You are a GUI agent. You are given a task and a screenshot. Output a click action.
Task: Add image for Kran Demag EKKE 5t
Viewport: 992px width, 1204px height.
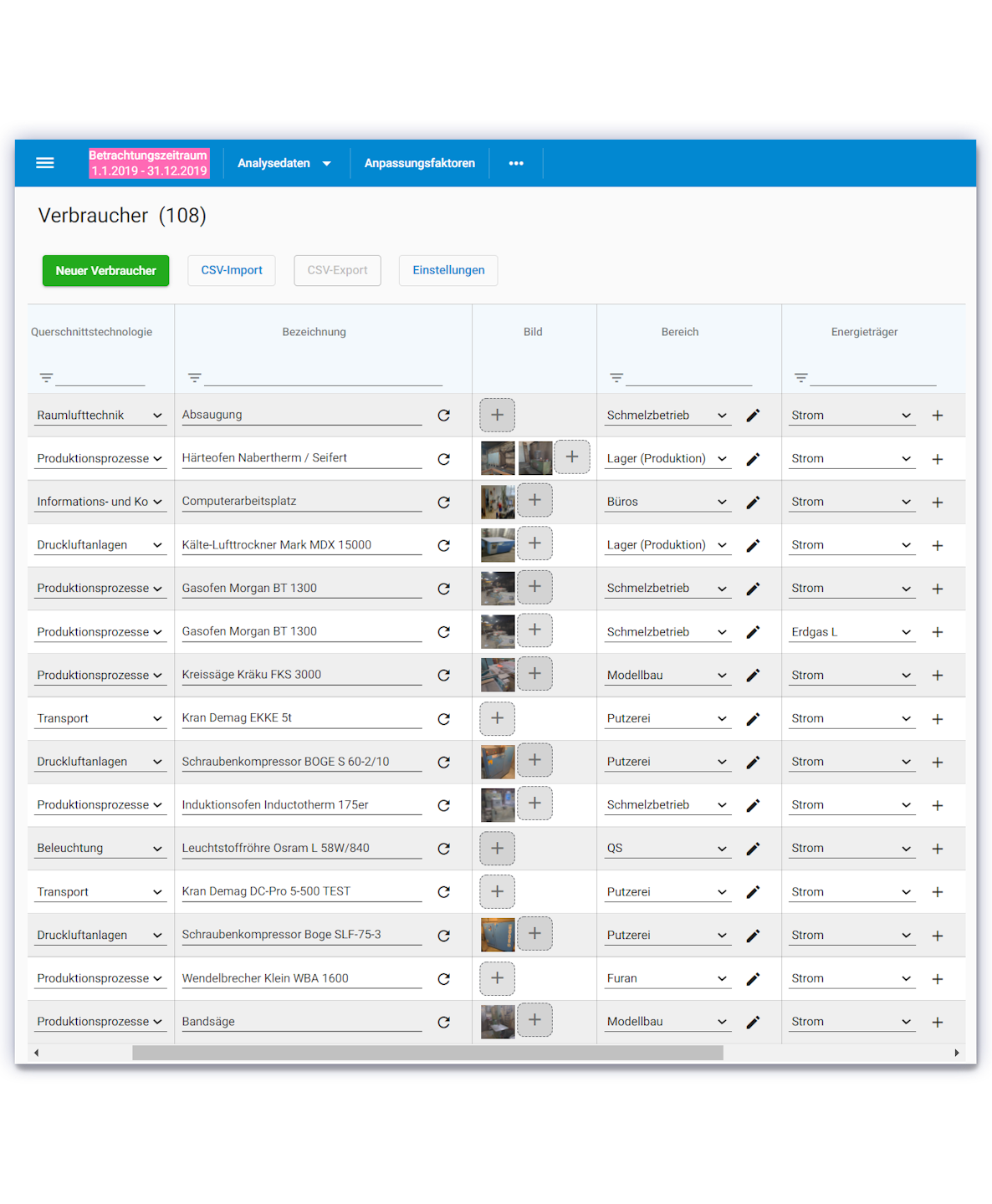pos(497,718)
